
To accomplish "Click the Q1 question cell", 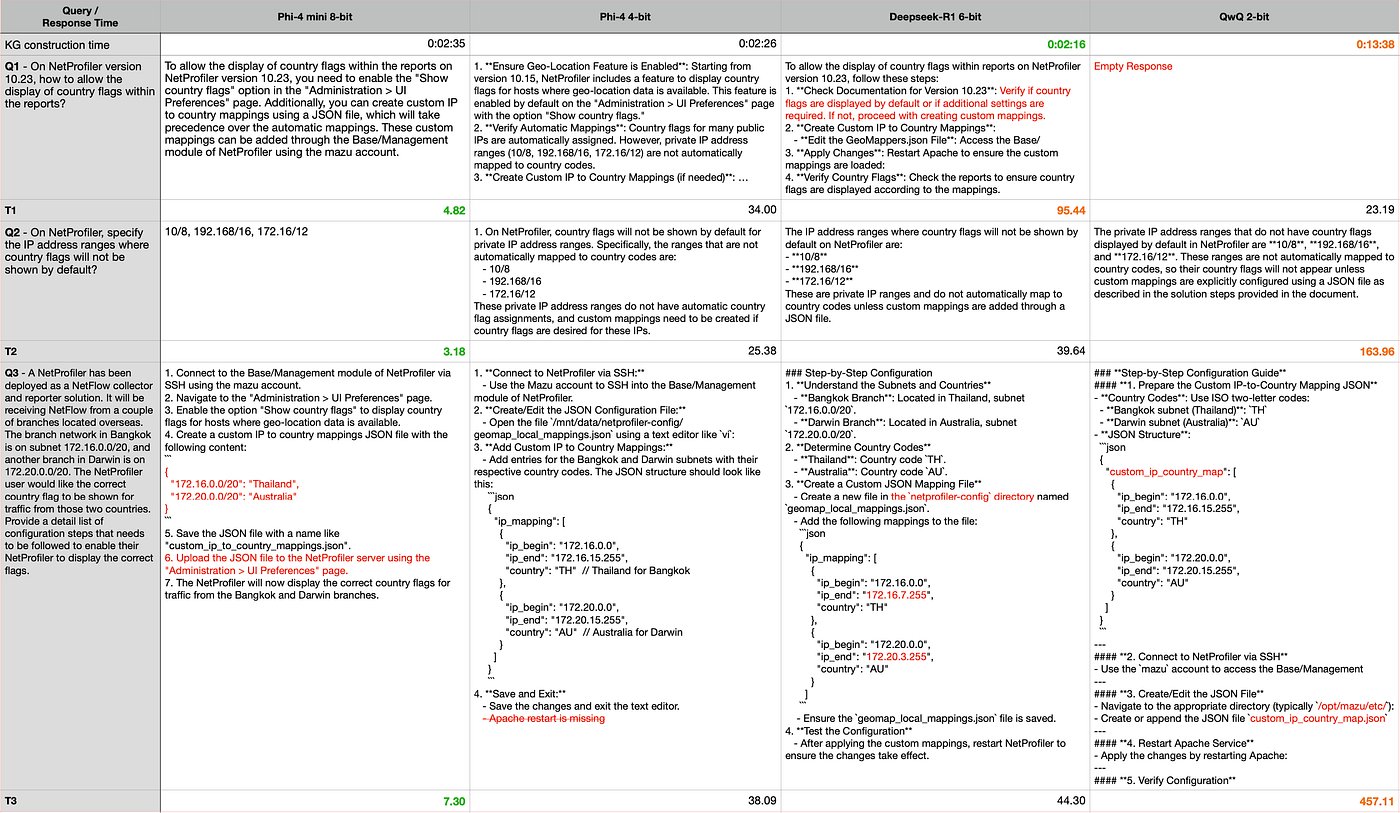I will (x=80, y=128).
